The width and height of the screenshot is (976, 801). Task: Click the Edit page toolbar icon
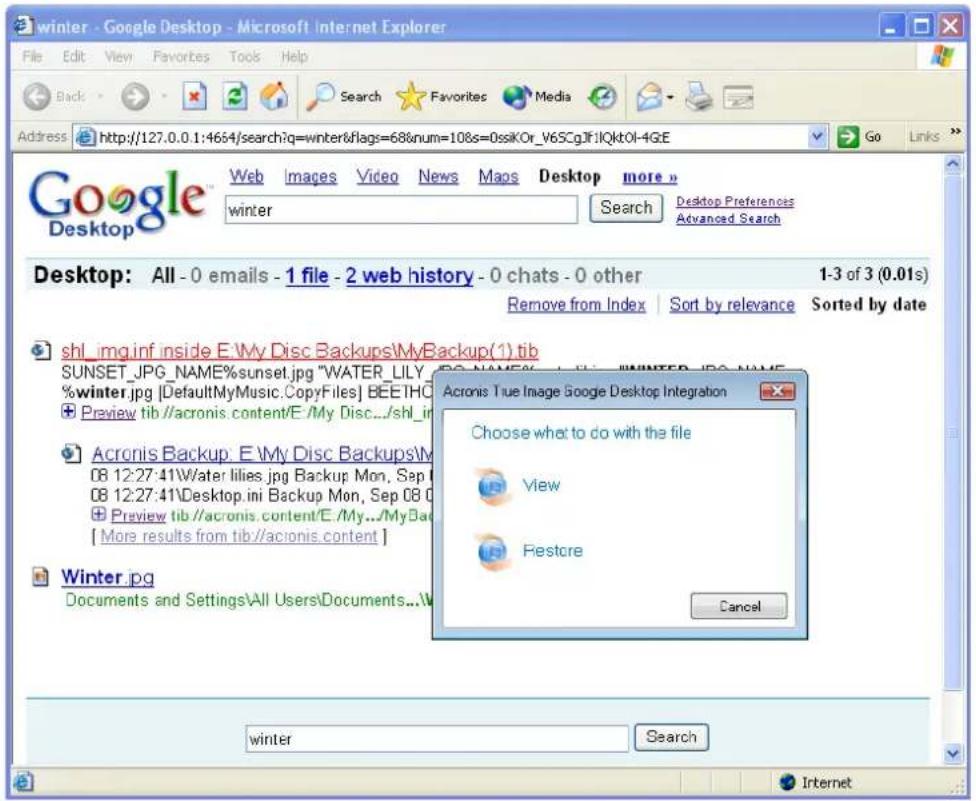click(x=738, y=97)
